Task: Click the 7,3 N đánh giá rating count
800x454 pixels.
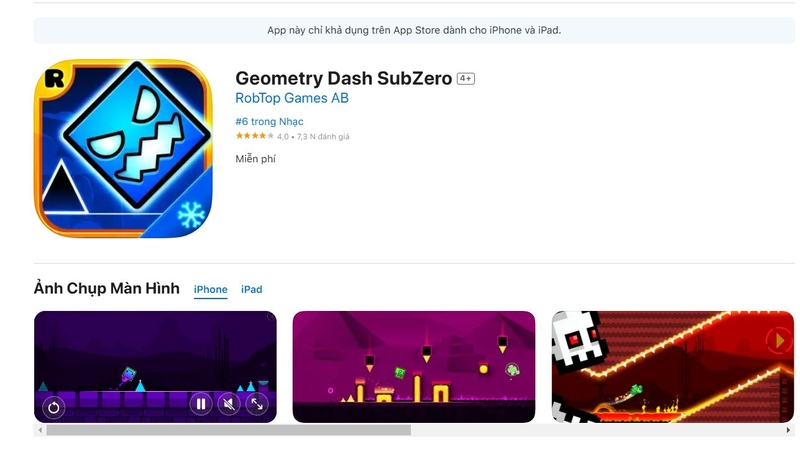Action: (323, 137)
